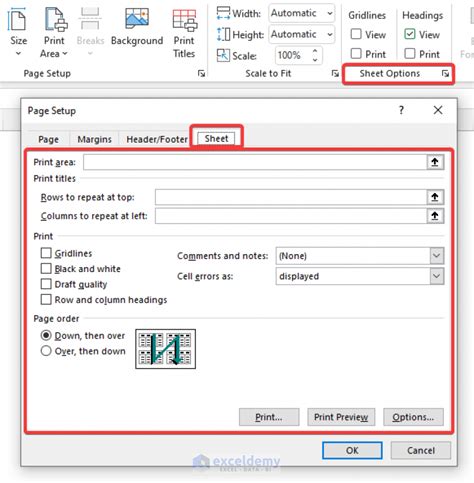
Task: Uncheck Headings View checkbox in ribbon
Action: (x=410, y=34)
